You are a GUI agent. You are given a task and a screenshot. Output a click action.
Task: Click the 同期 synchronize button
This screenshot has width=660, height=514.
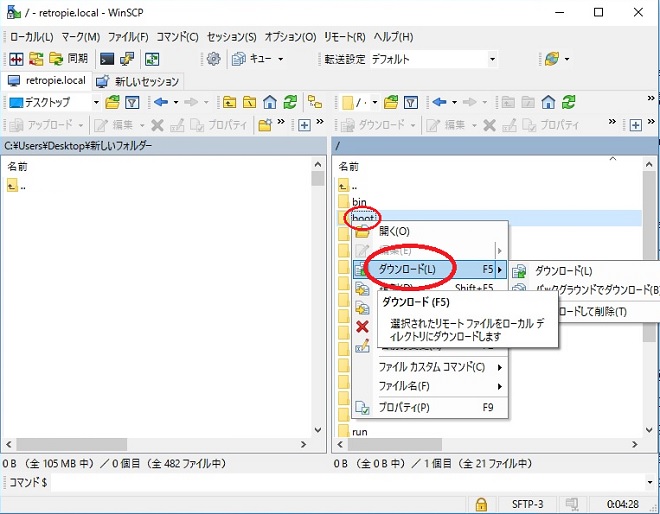[68, 59]
